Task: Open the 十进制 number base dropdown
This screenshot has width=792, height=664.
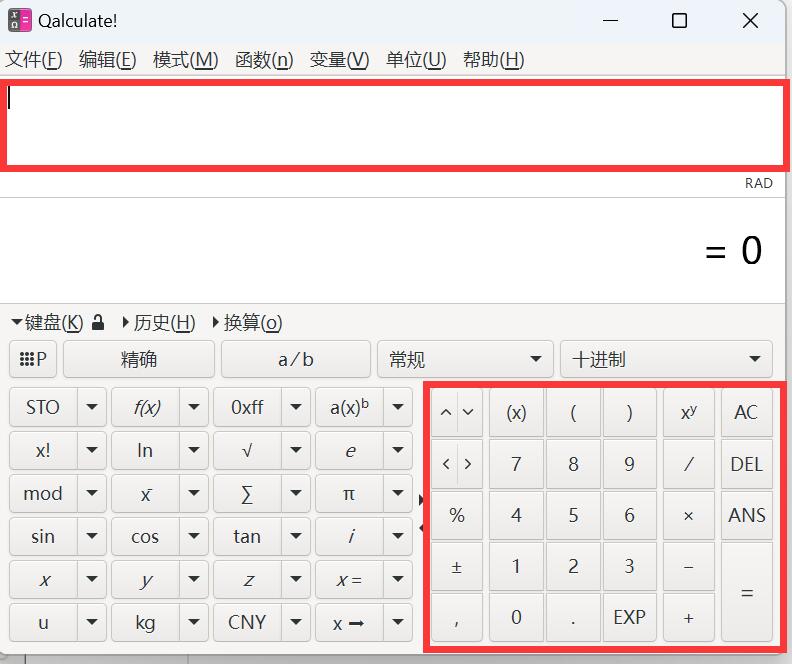Action: click(x=666, y=359)
